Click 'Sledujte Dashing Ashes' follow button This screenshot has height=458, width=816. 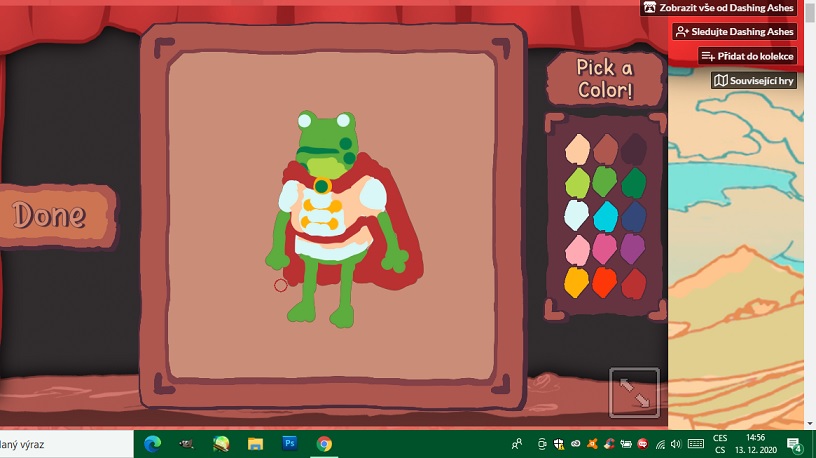coord(734,32)
